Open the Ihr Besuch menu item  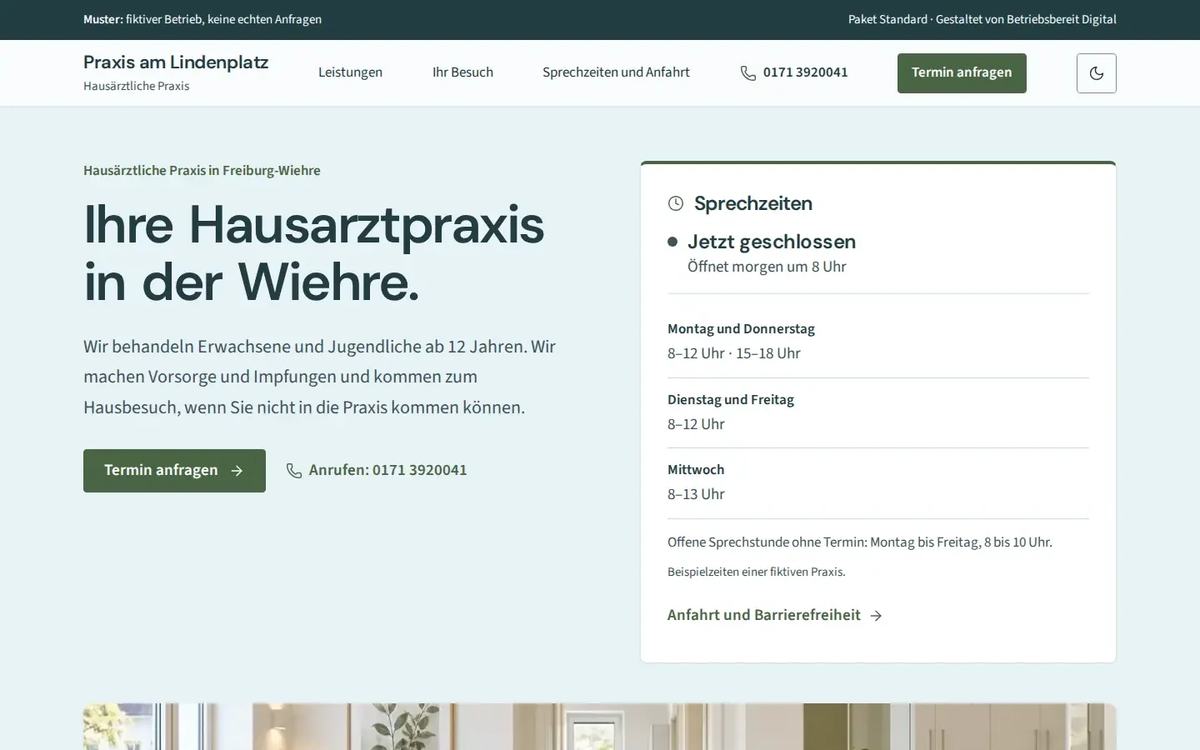463,72
